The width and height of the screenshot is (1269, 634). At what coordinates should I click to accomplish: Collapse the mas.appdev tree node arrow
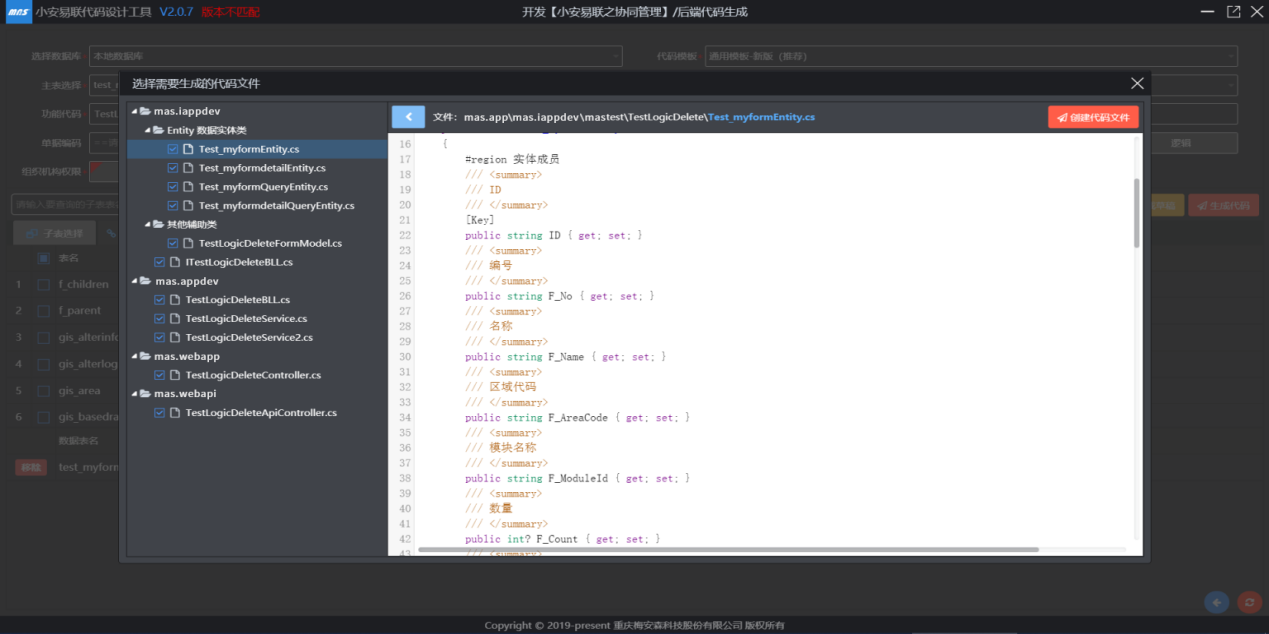pos(134,282)
